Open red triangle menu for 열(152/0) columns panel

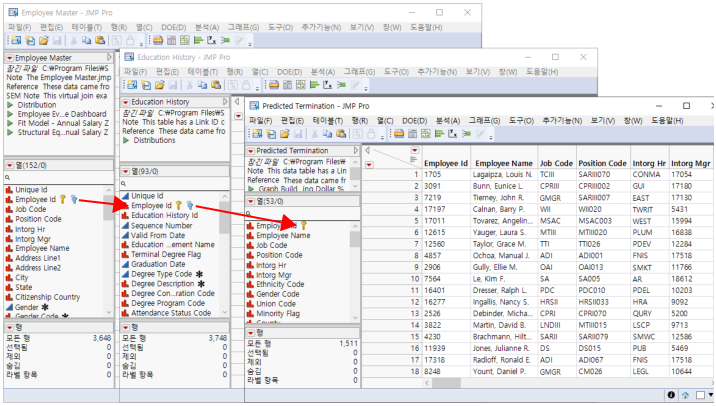(x=10, y=165)
